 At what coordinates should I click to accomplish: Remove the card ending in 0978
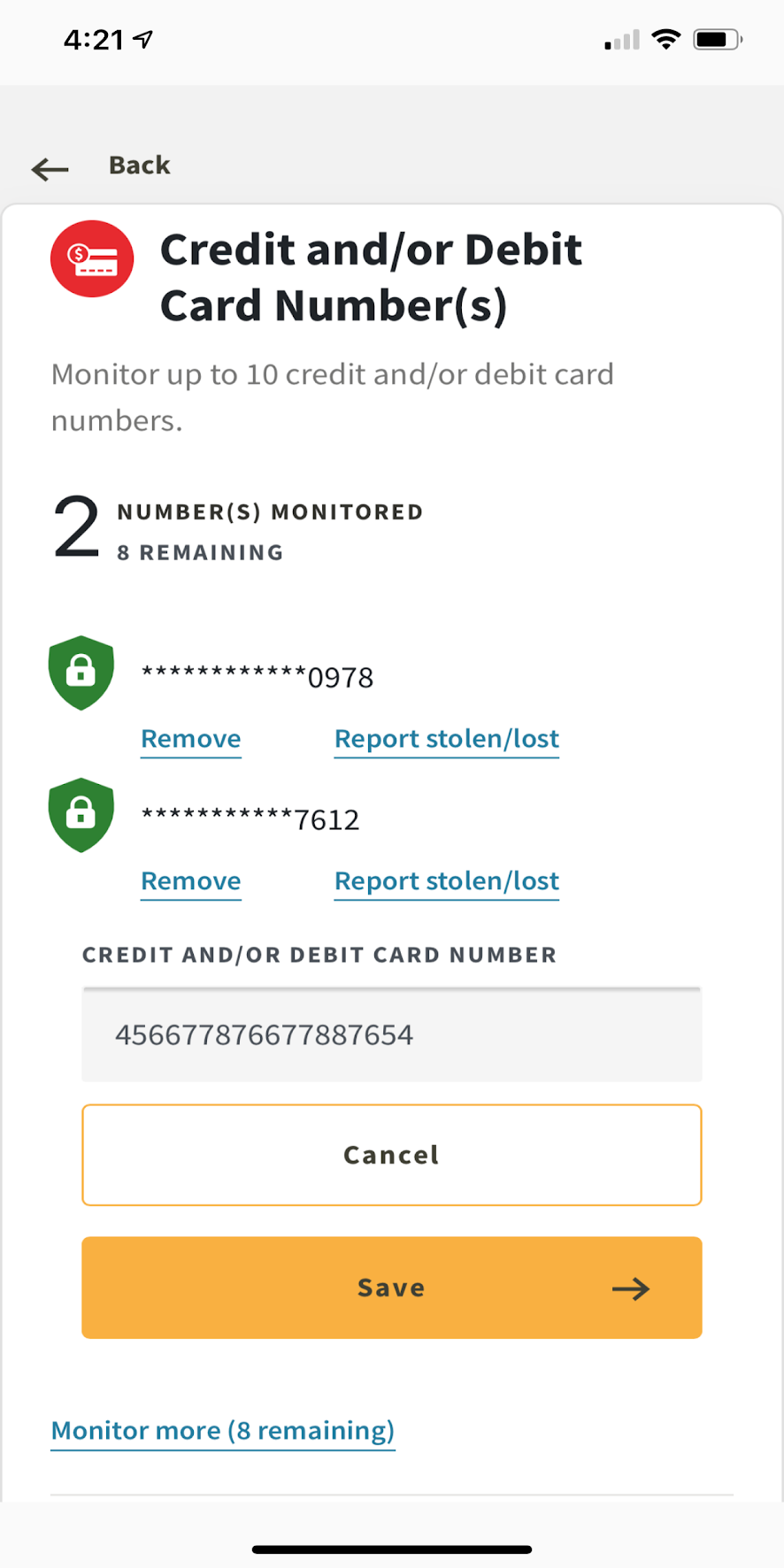point(191,739)
